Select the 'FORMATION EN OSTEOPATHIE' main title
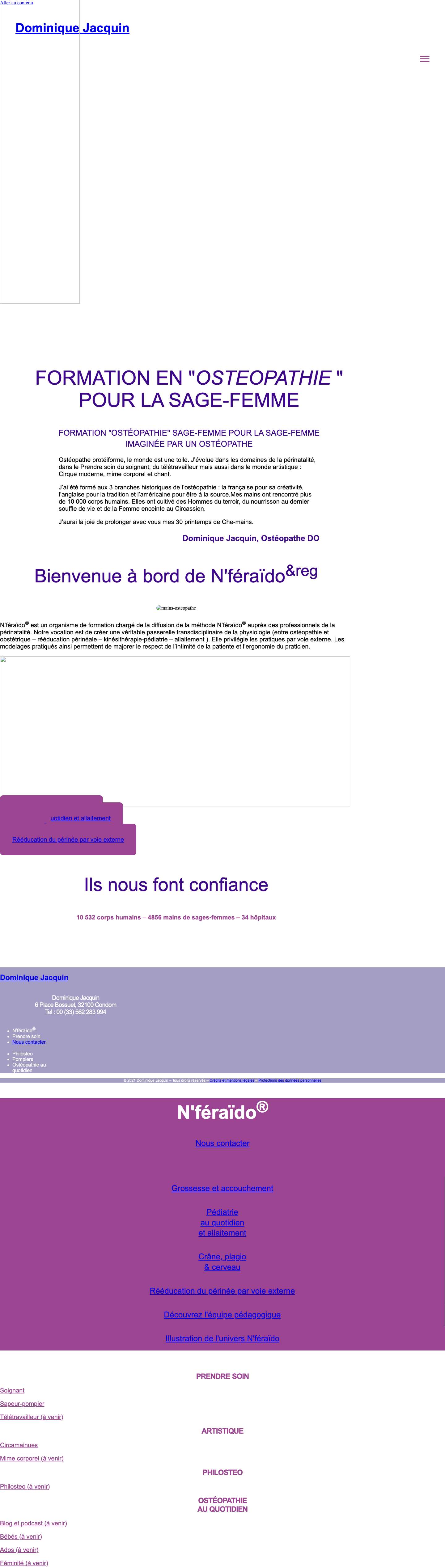Screen dimensions: 445x1568 189,389
